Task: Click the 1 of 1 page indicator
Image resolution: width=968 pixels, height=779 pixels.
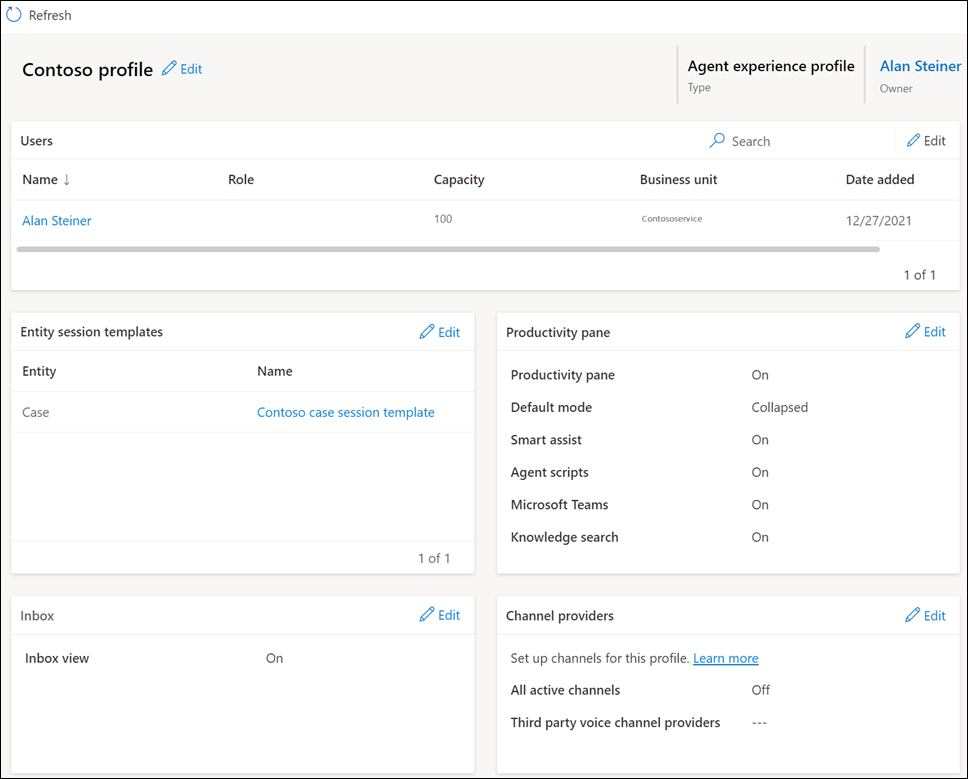Action: coord(919,274)
